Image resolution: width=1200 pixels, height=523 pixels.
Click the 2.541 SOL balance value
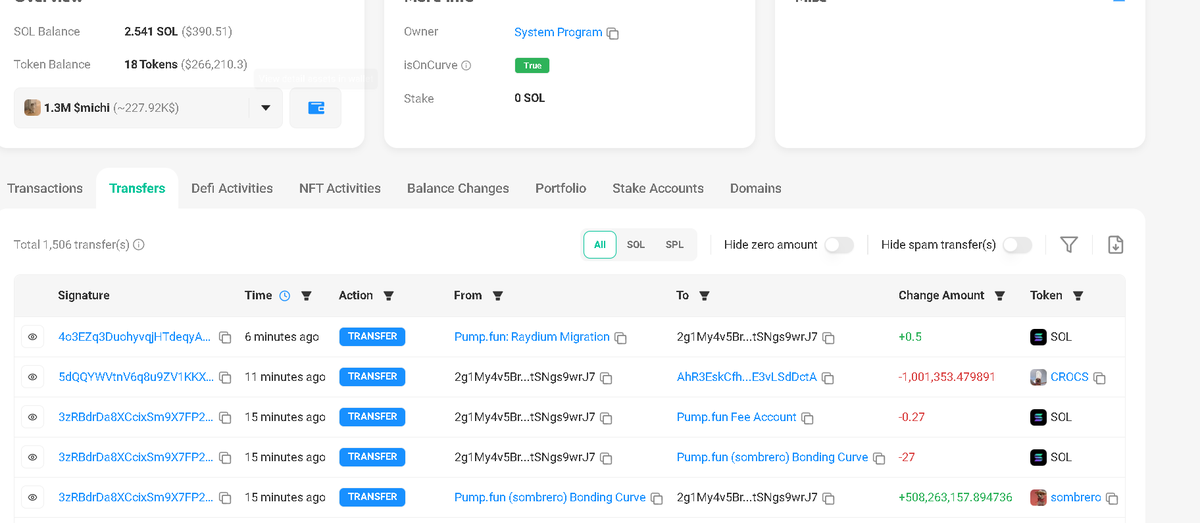151,32
